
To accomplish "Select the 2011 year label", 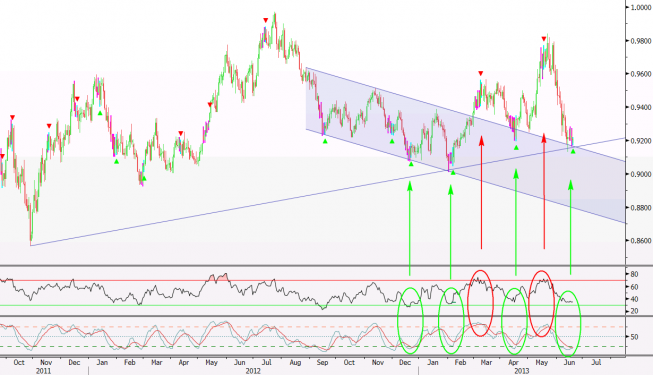I will (44, 371).
